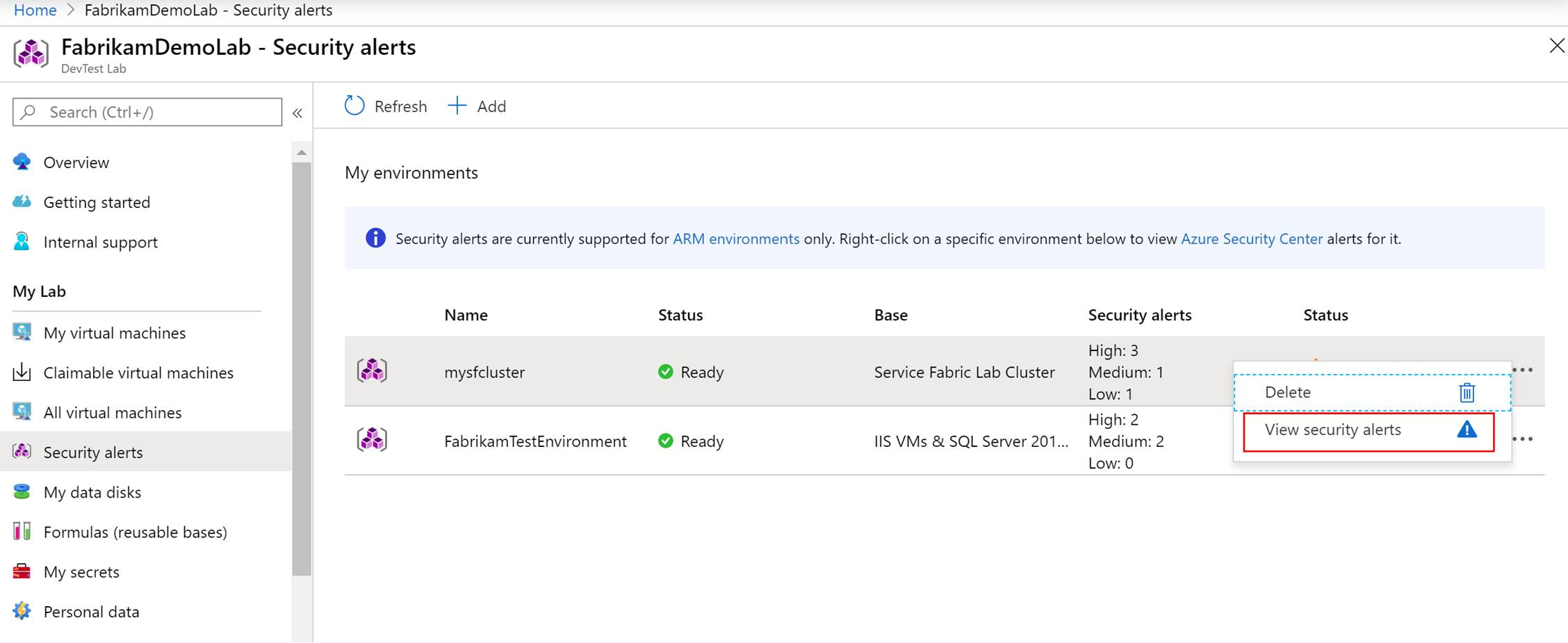Select the mysfcluster name cell
Image resolution: width=1568 pixels, height=643 pixels.
484,372
